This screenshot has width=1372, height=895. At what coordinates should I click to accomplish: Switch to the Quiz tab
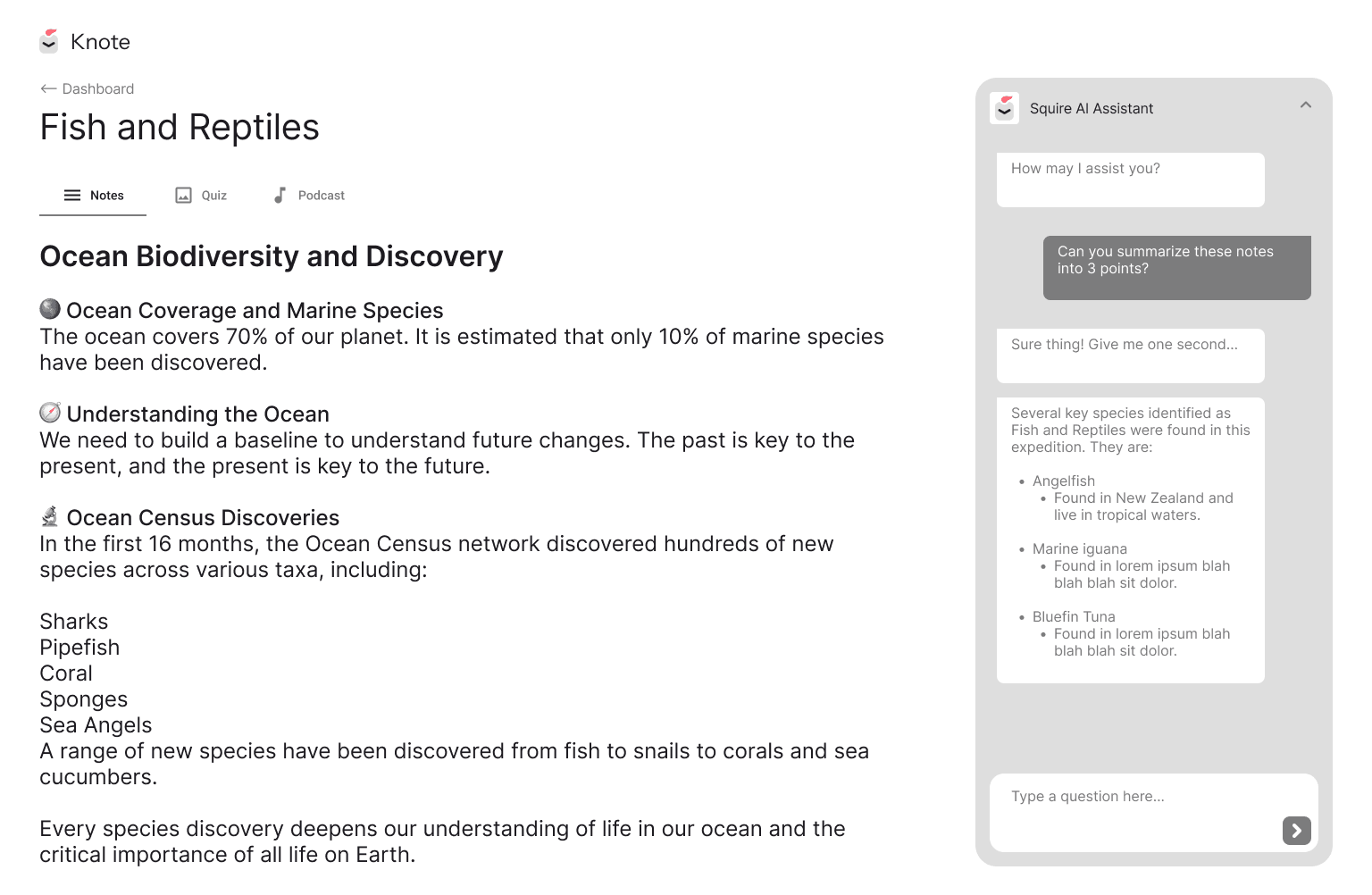(x=212, y=195)
